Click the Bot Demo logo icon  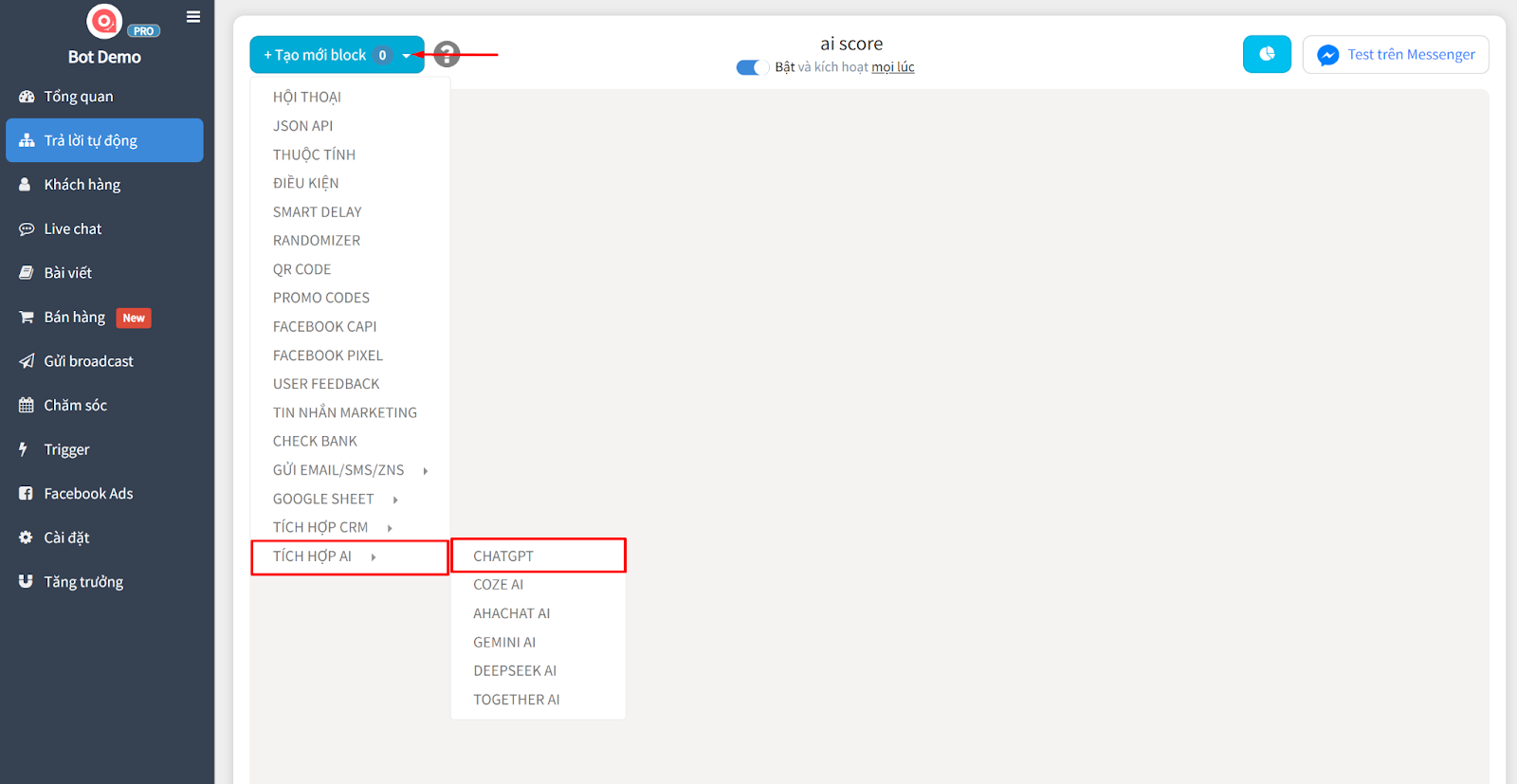pos(104,21)
